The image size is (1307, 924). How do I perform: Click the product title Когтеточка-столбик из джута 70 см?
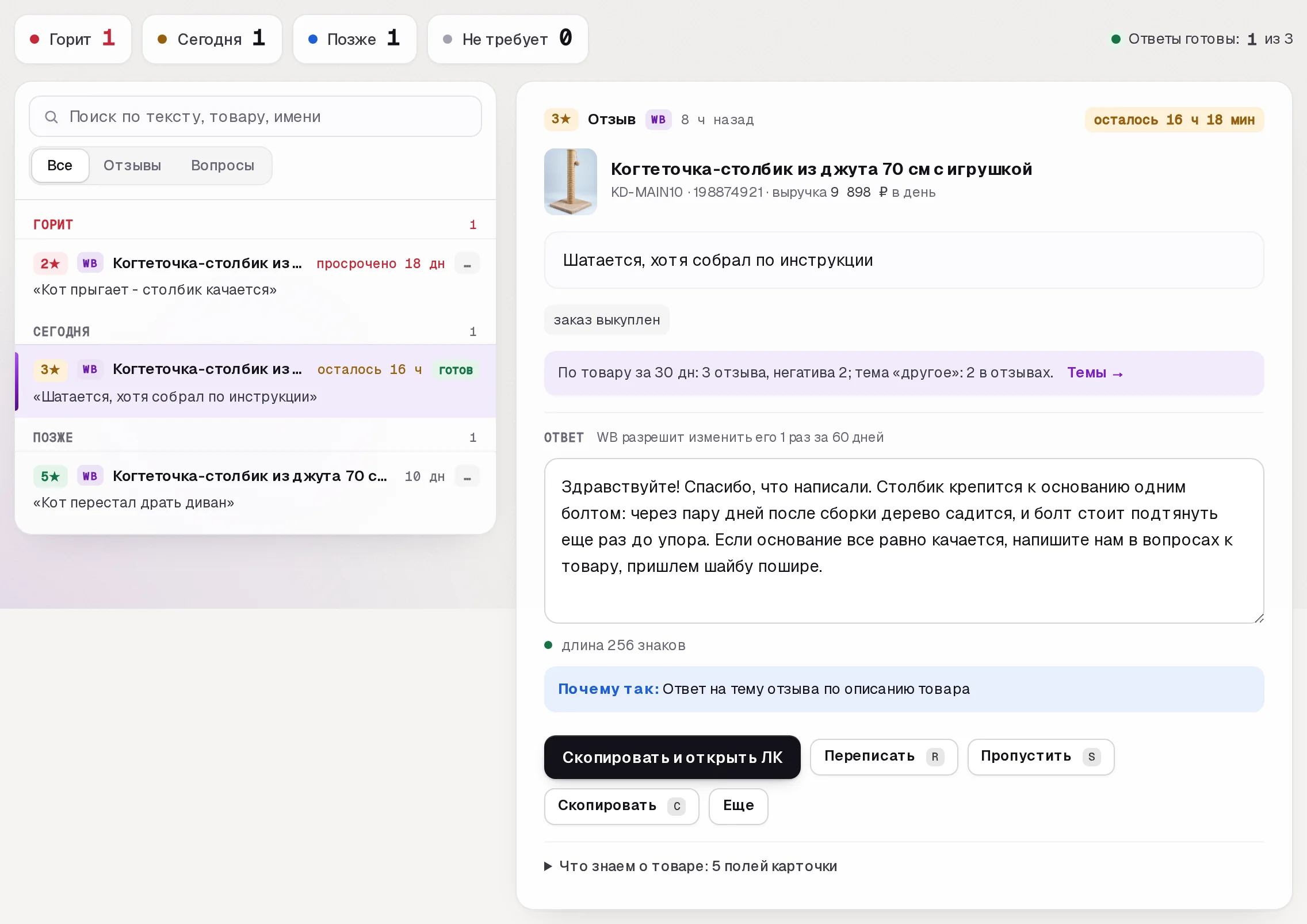821,169
